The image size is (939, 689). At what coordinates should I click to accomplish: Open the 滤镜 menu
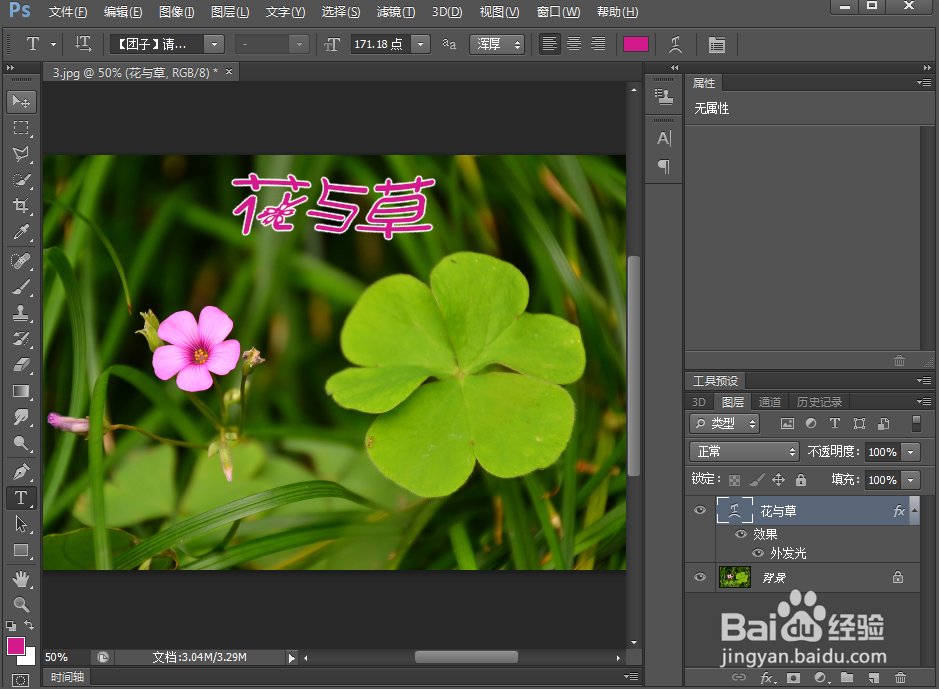395,11
